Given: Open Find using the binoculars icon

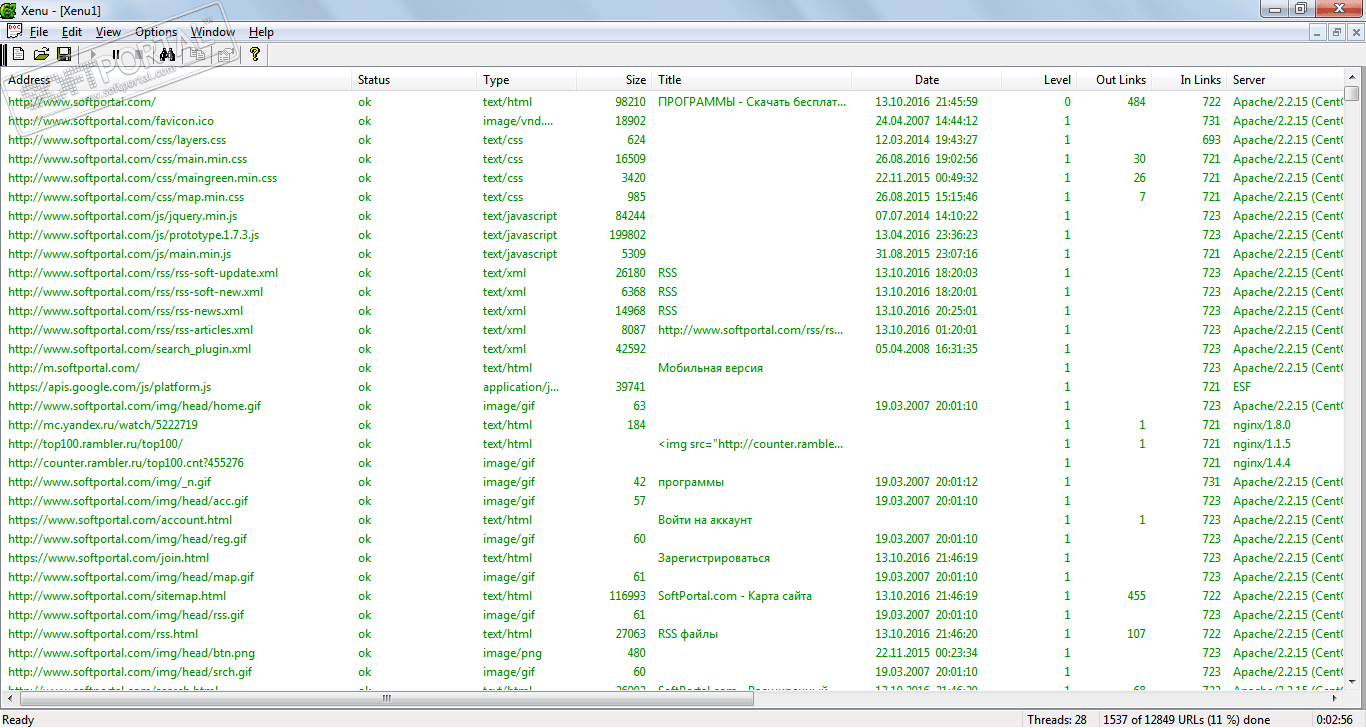Looking at the screenshot, I should [x=167, y=54].
